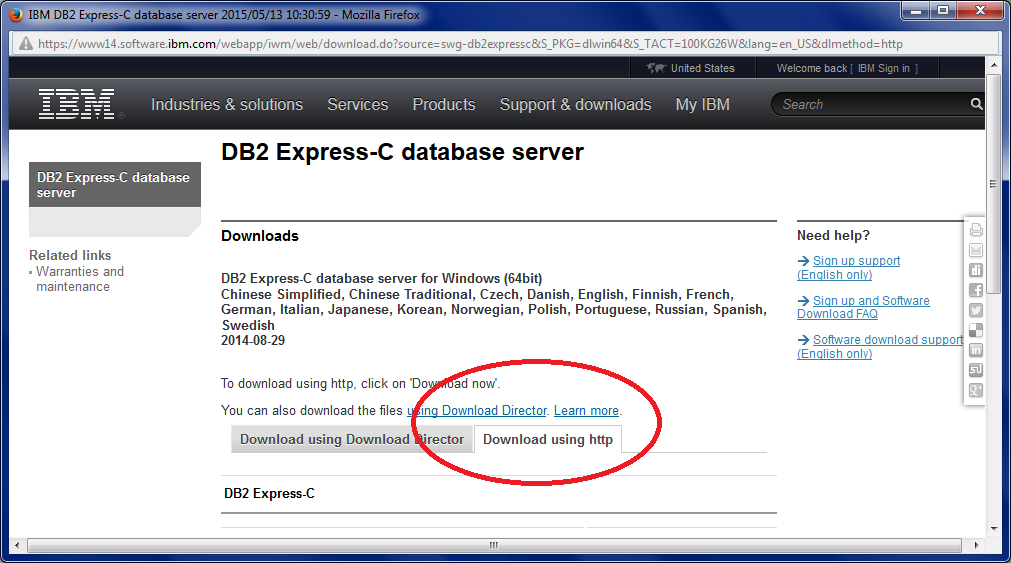Click the Learn more link
This screenshot has width=1011, height=563.
[x=586, y=411]
